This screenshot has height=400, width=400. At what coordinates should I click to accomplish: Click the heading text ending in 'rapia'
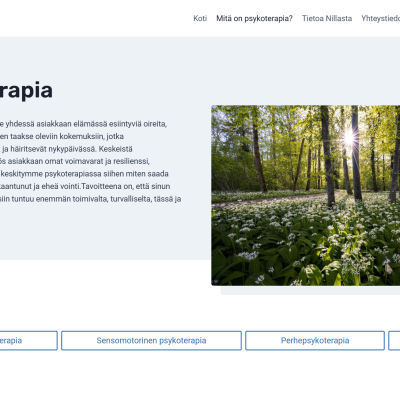click(26, 91)
